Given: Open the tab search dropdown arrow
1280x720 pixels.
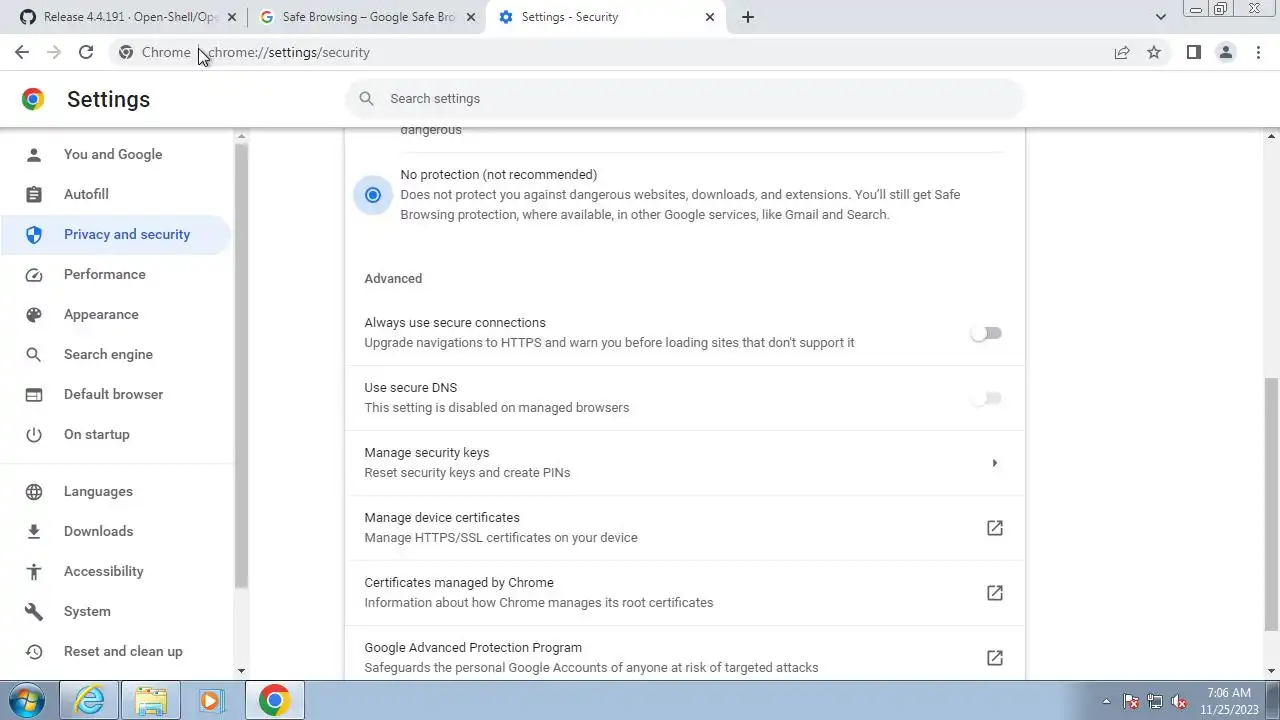Looking at the screenshot, I should point(1160,17).
